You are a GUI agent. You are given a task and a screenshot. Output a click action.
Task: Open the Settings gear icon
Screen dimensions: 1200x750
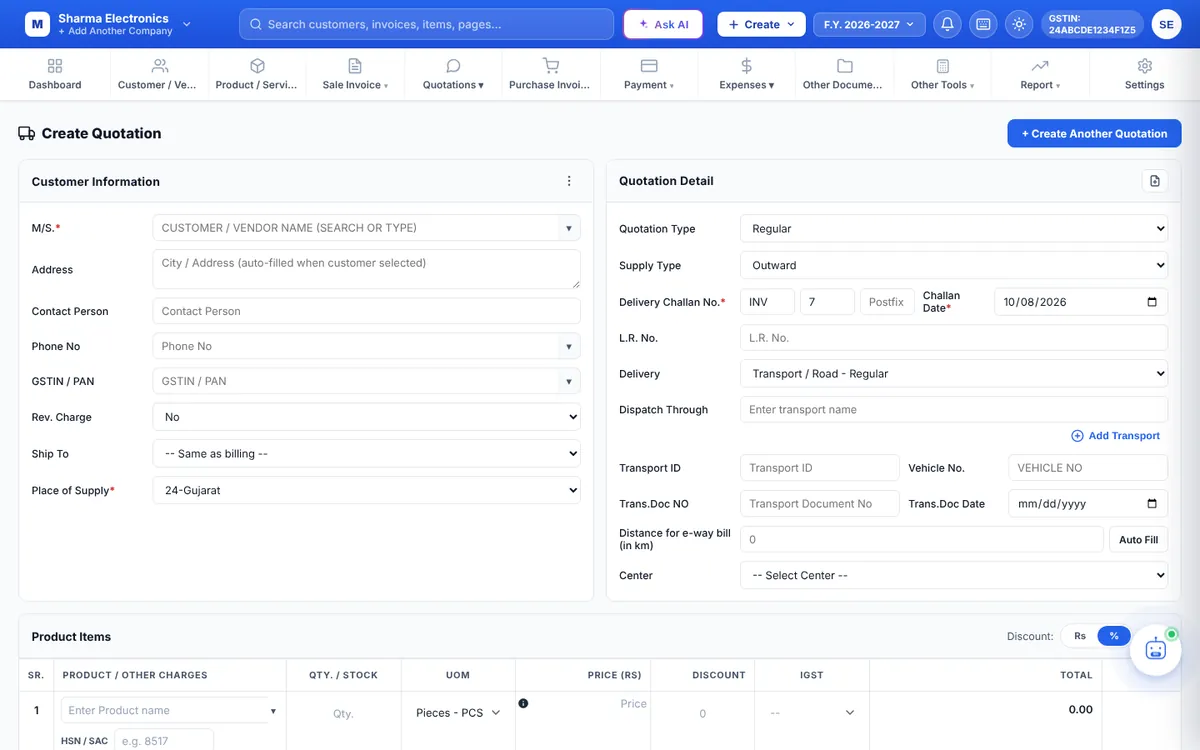click(1145, 66)
